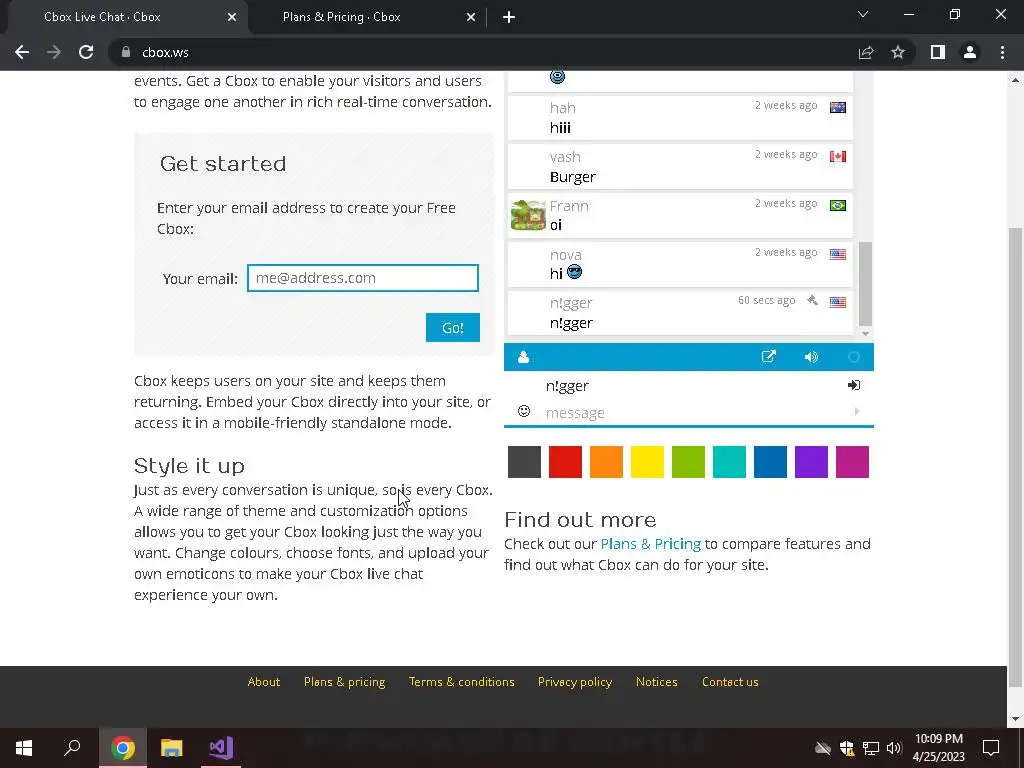Select the teal theme swatch
The height and width of the screenshot is (768, 1024).
[729, 462]
